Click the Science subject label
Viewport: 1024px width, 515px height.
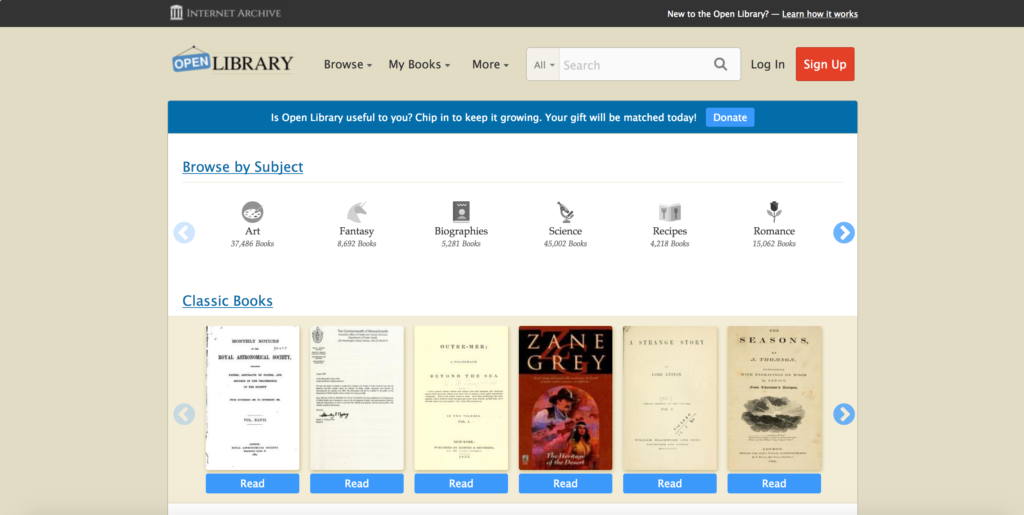[566, 231]
